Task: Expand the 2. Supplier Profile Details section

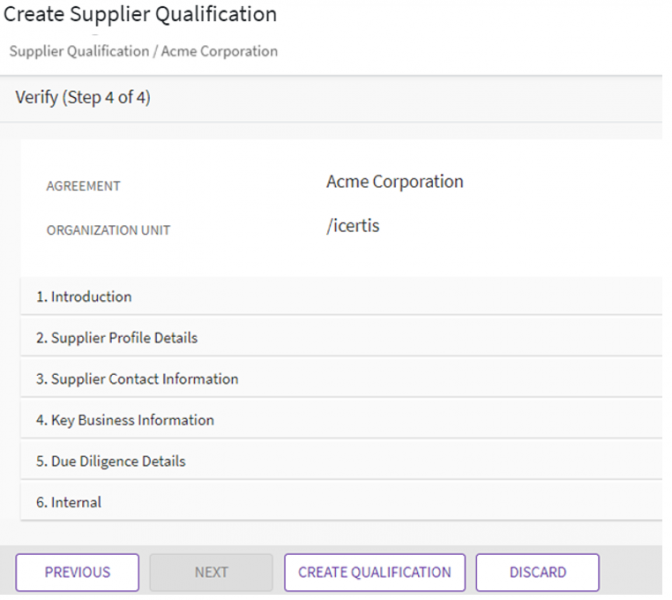Action: [x=117, y=338]
